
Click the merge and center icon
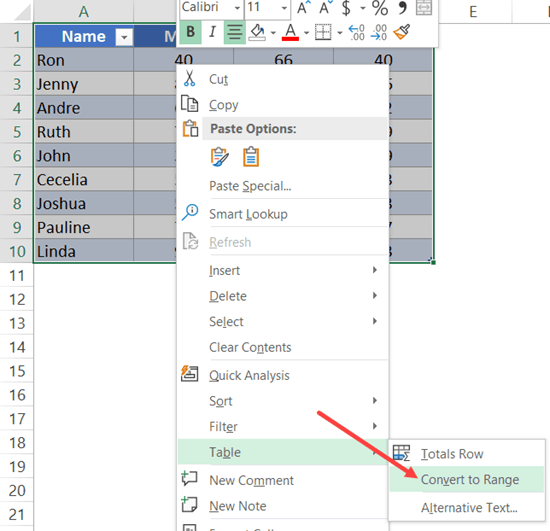pos(424,7)
